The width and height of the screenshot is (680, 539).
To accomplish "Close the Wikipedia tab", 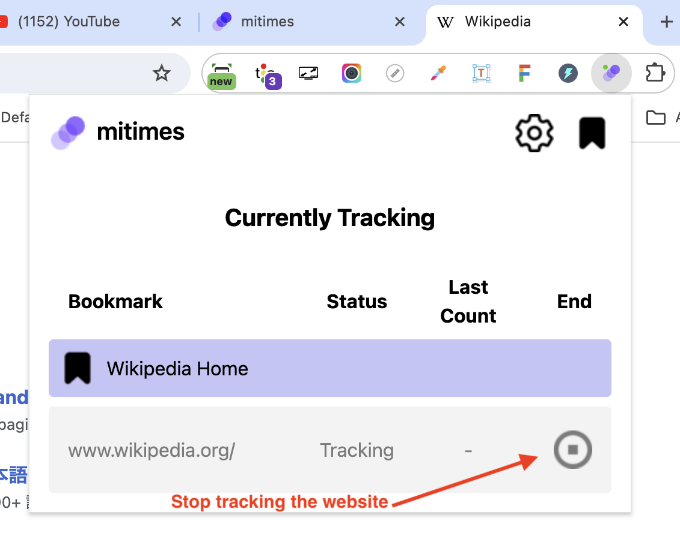I will [x=624, y=21].
